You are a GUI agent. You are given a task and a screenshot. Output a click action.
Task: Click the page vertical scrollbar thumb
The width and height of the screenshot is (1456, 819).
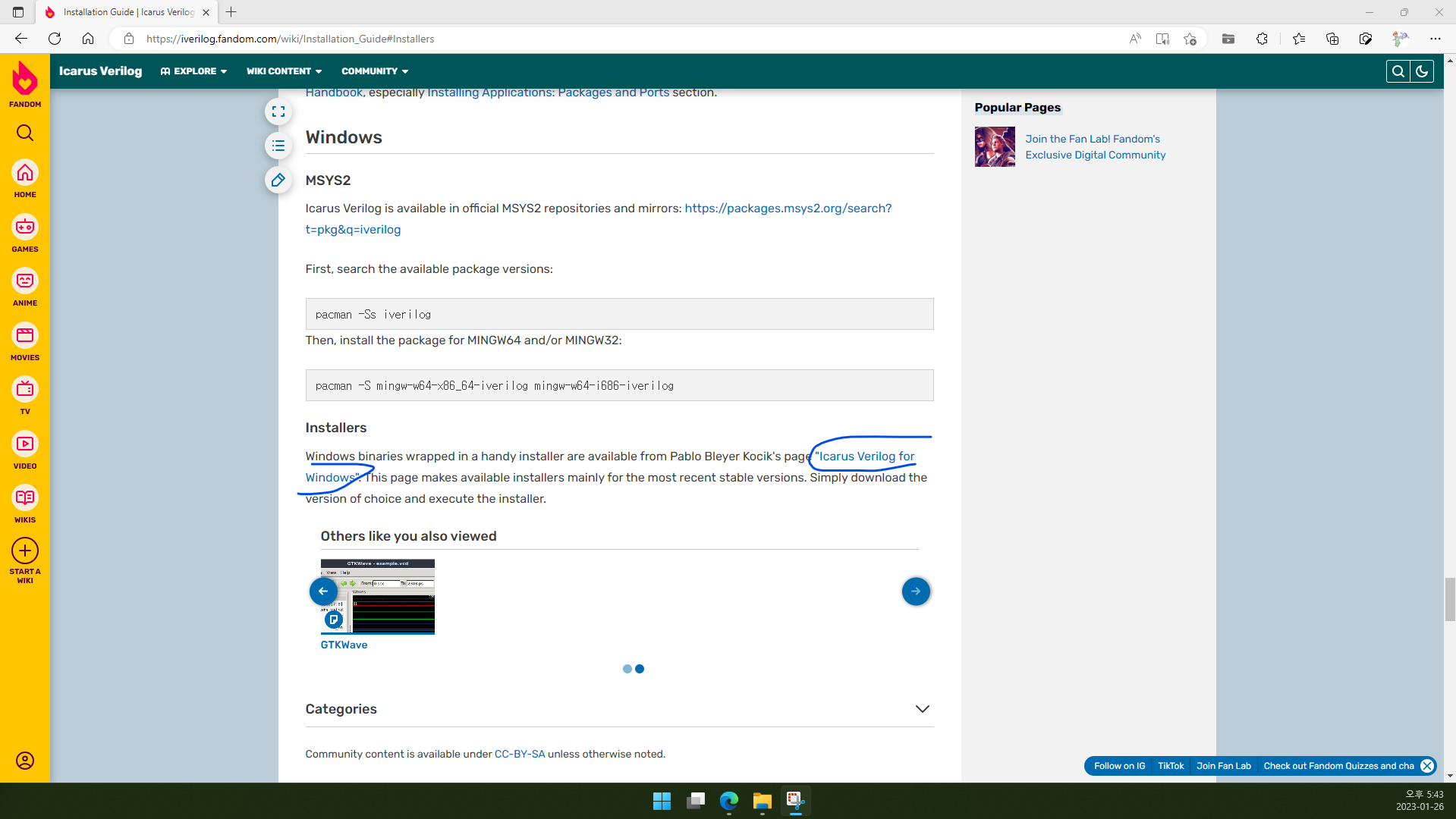[x=1450, y=599]
